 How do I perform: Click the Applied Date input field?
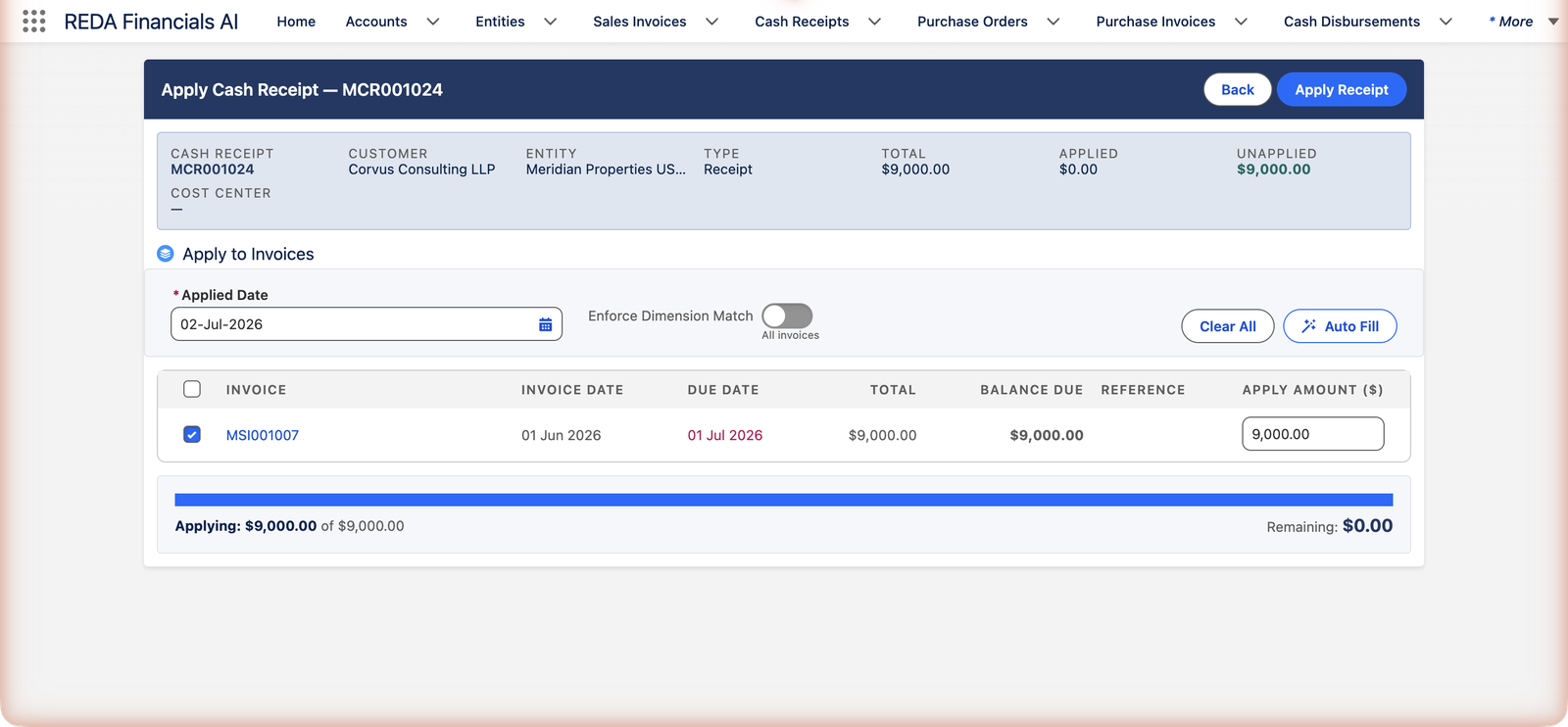coord(367,324)
